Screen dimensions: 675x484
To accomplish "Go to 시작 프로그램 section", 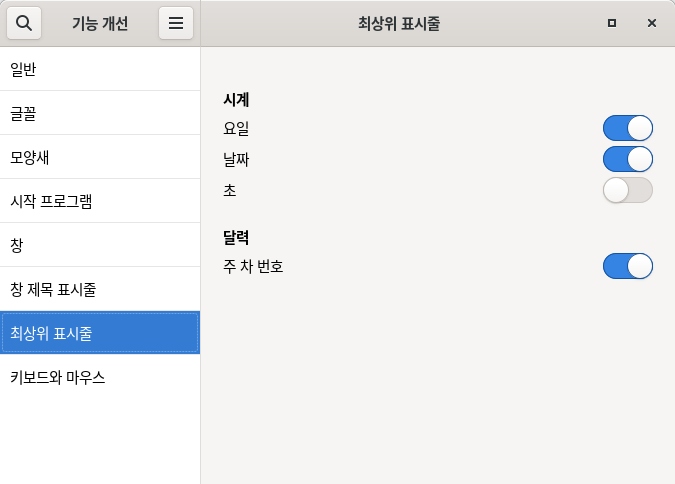I will click(x=100, y=201).
